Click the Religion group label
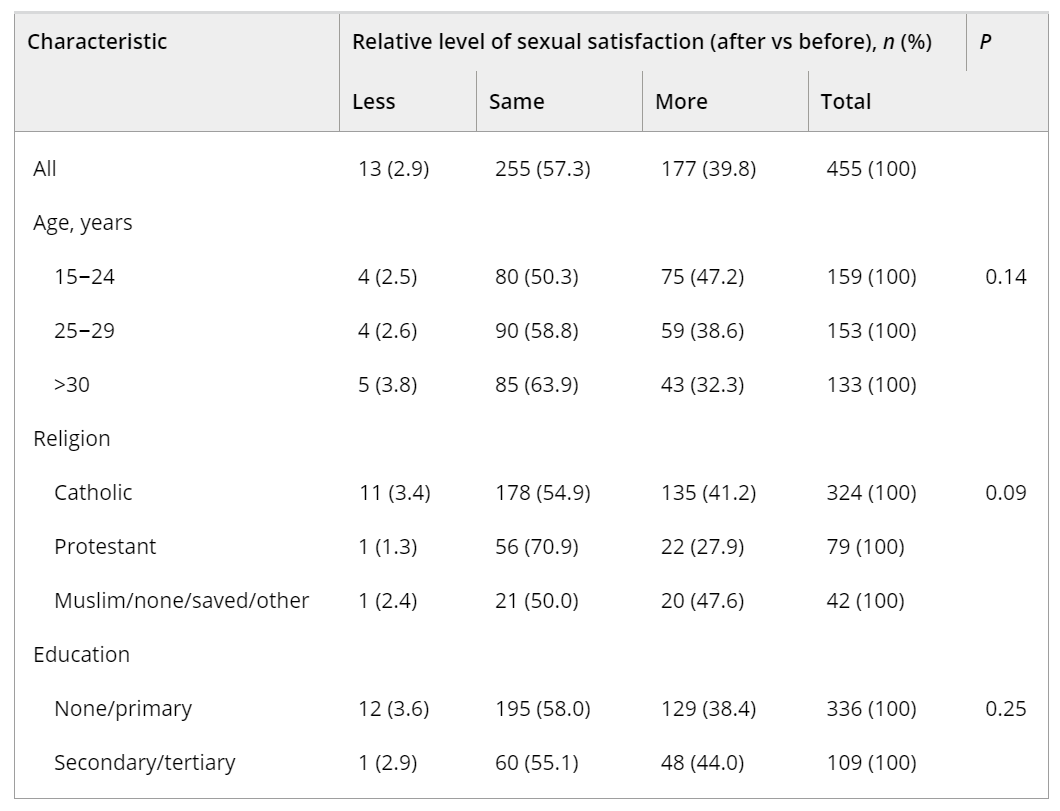This screenshot has height=811, width=1060. tap(72, 439)
